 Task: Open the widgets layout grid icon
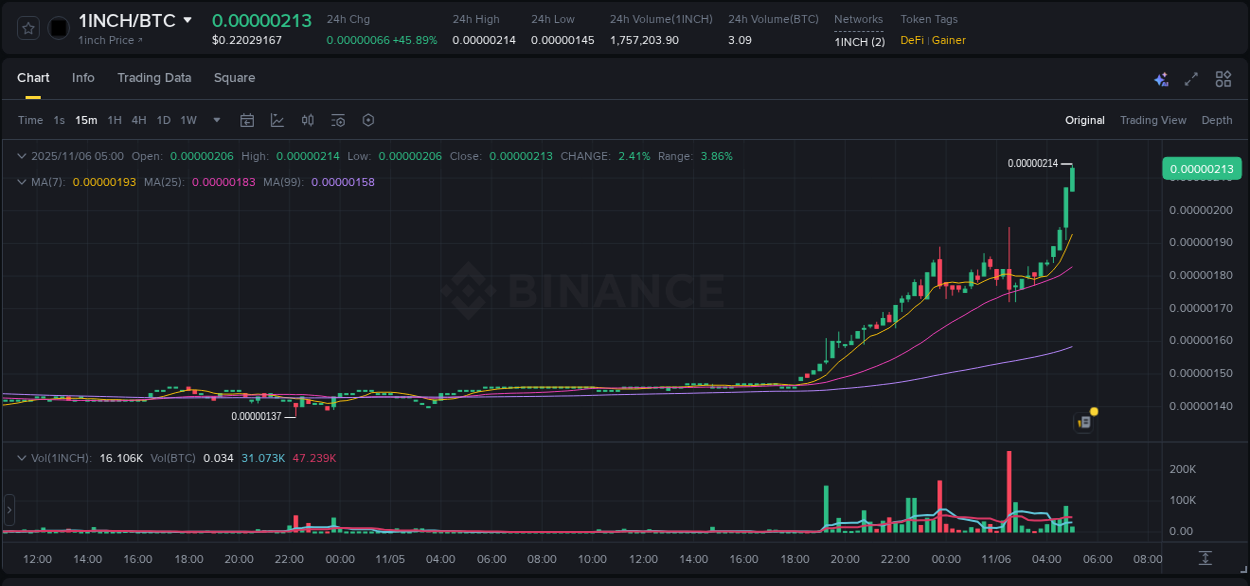(x=1223, y=78)
